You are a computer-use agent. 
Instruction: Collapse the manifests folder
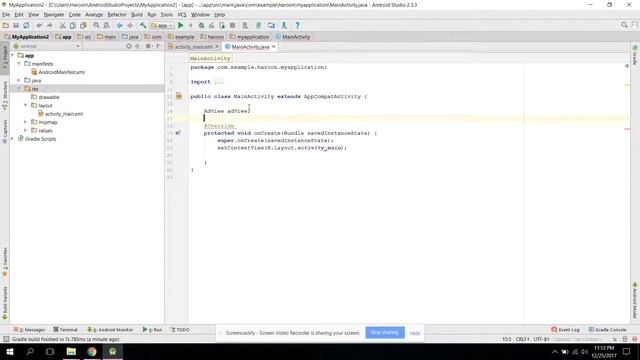pyautogui.click(x=19, y=64)
